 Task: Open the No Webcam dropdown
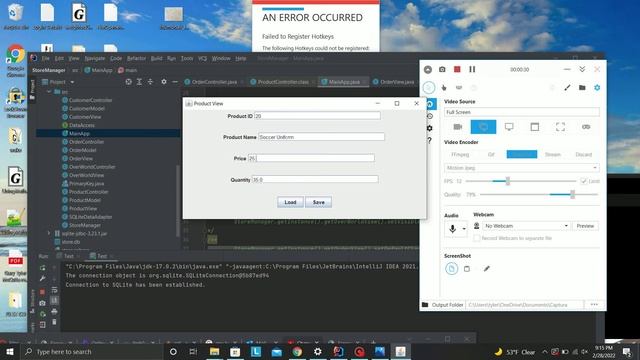point(527,226)
